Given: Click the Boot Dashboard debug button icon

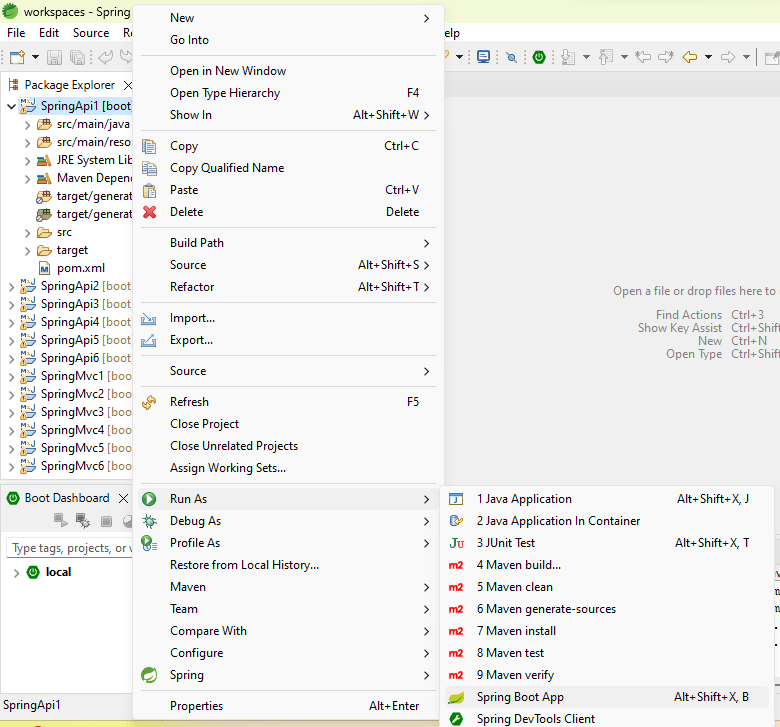Looking at the screenshot, I should click(x=83, y=520).
